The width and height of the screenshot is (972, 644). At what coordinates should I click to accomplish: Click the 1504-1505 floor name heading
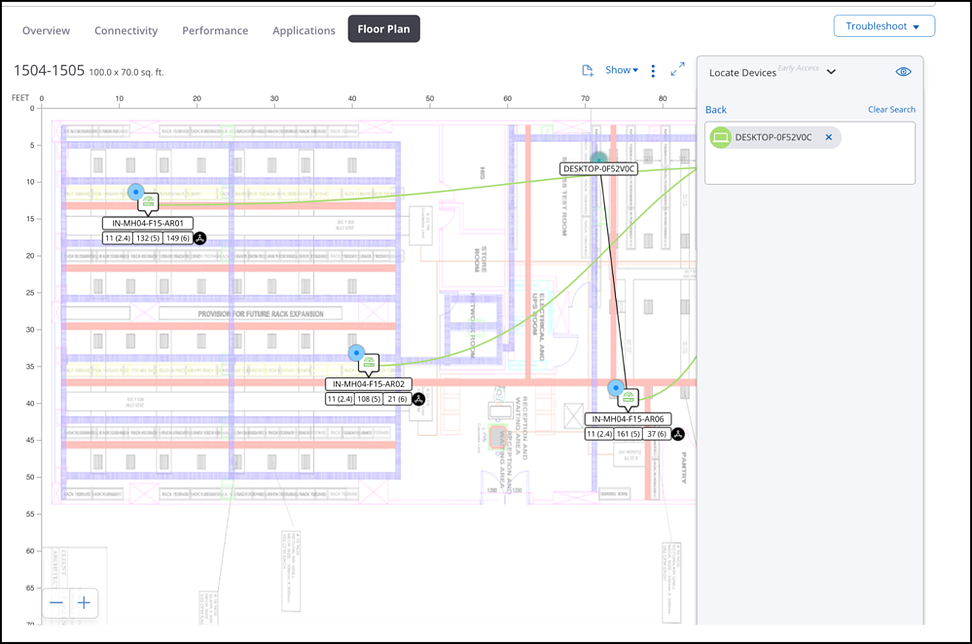point(49,71)
